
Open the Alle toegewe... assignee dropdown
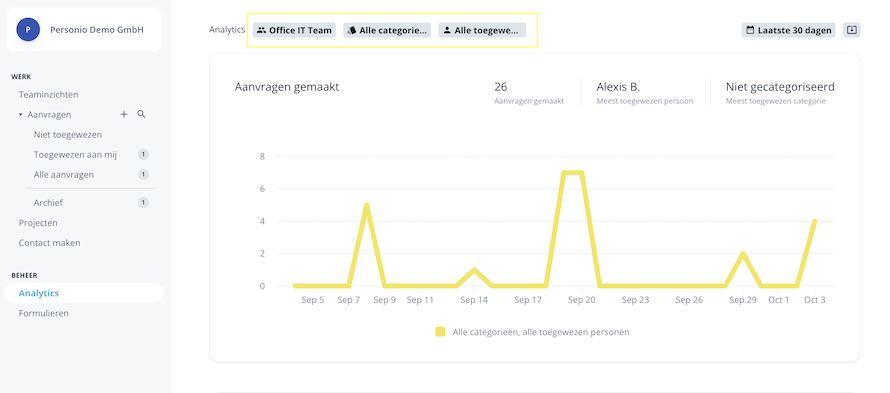(x=482, y=30)
